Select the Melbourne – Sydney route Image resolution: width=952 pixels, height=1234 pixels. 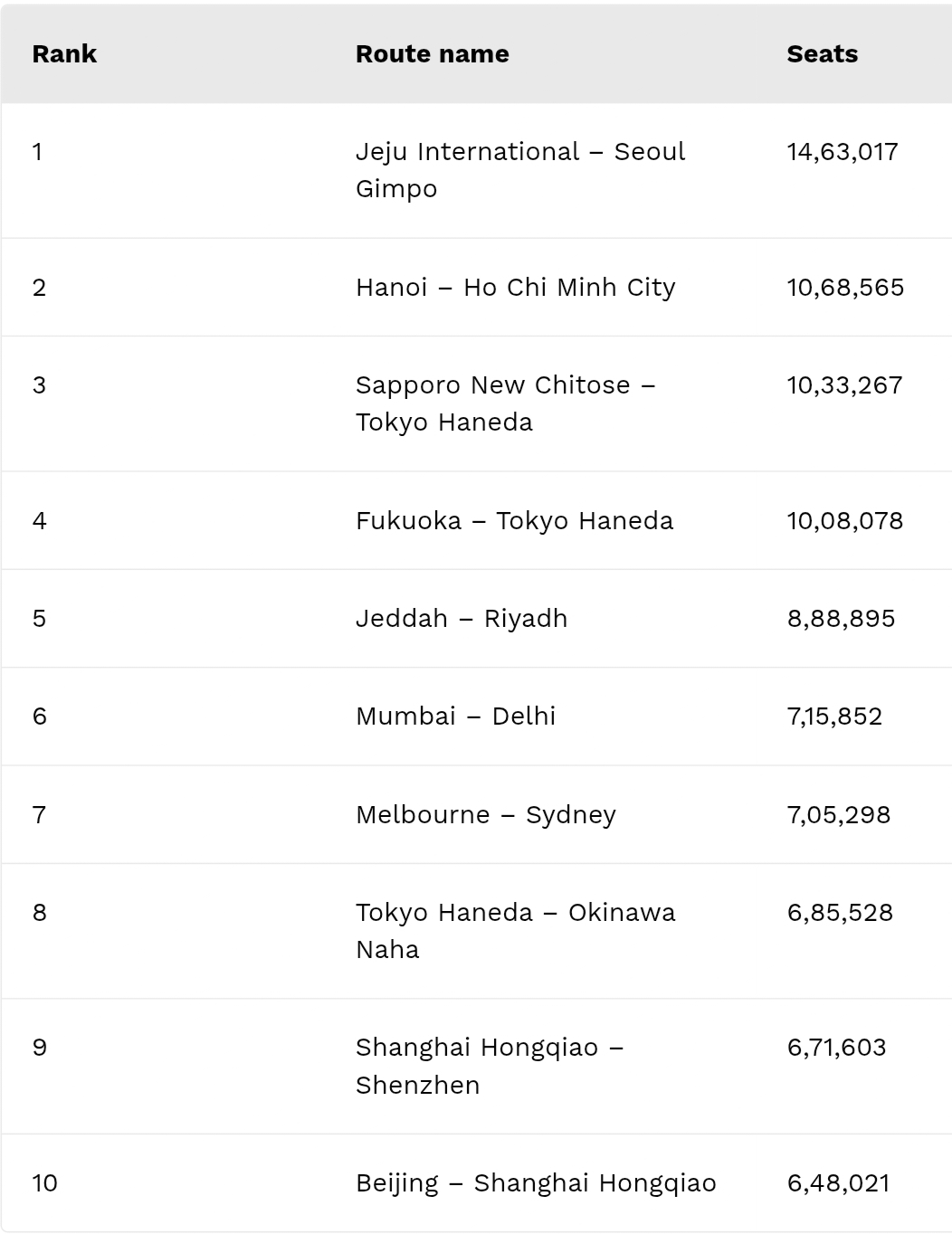485,815
